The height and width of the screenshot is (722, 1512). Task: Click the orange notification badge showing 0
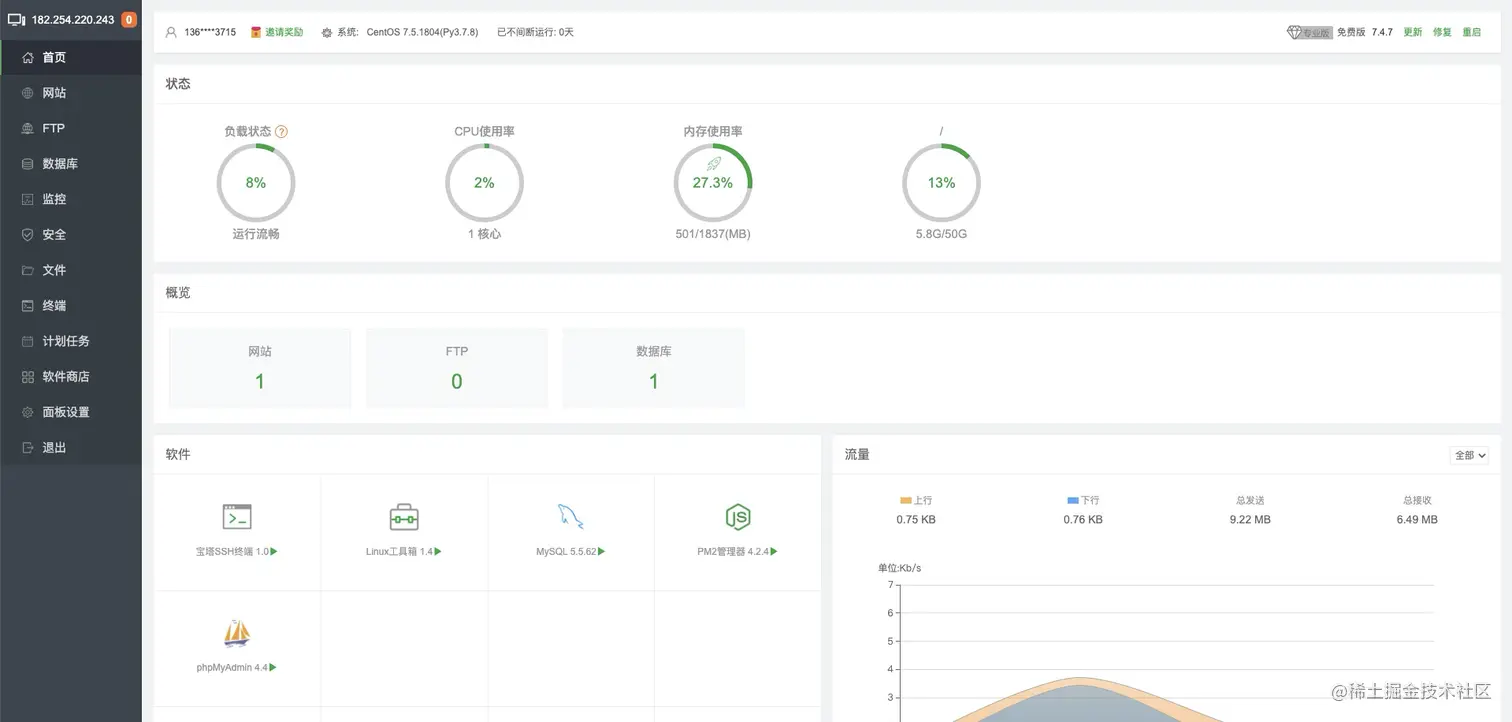(x=129, y=19)
